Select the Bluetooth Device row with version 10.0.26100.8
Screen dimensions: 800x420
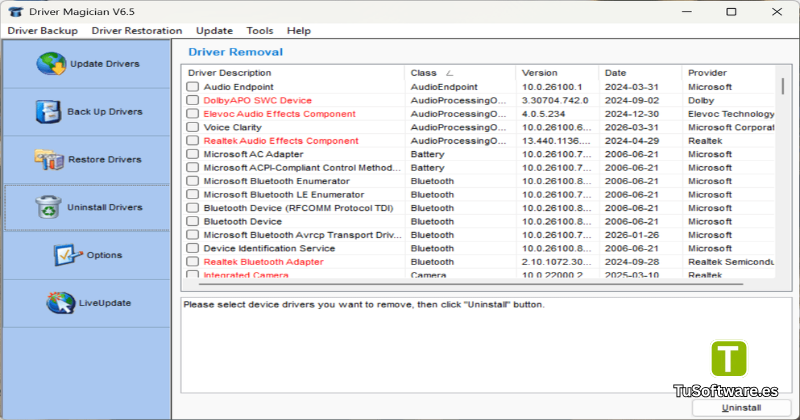pos(242,221)
